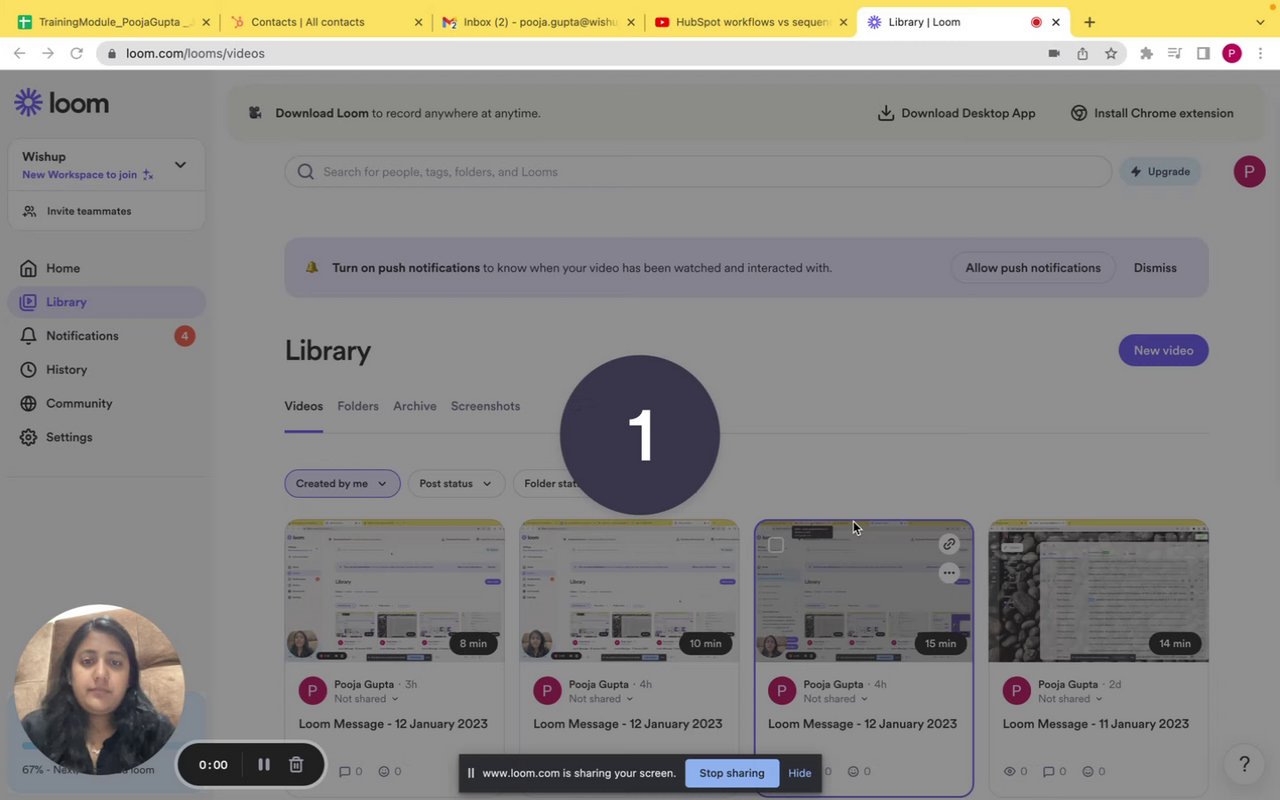
Task: Click the New video button
Action: click(1163, 350)
